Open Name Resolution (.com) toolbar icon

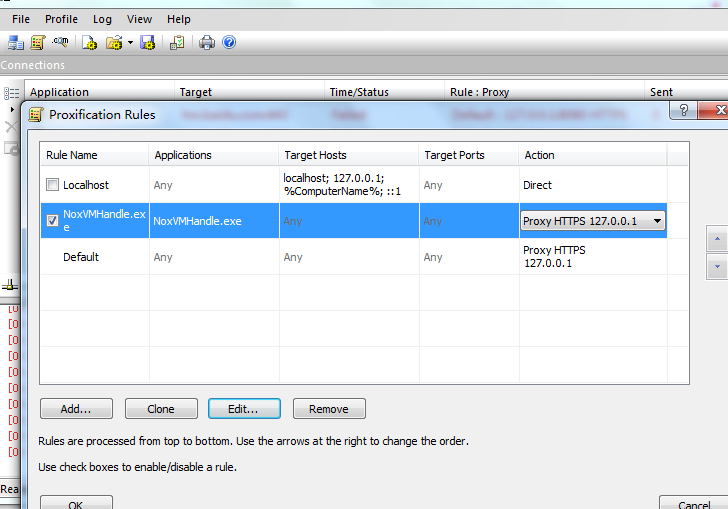click(60, 42)
